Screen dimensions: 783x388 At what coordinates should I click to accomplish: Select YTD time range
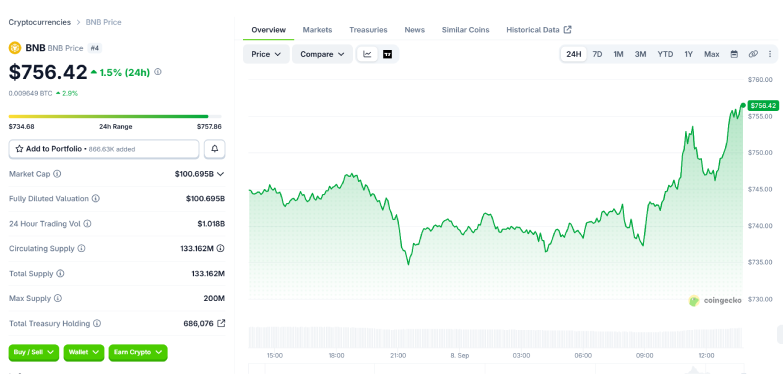[x=665, y=54]
